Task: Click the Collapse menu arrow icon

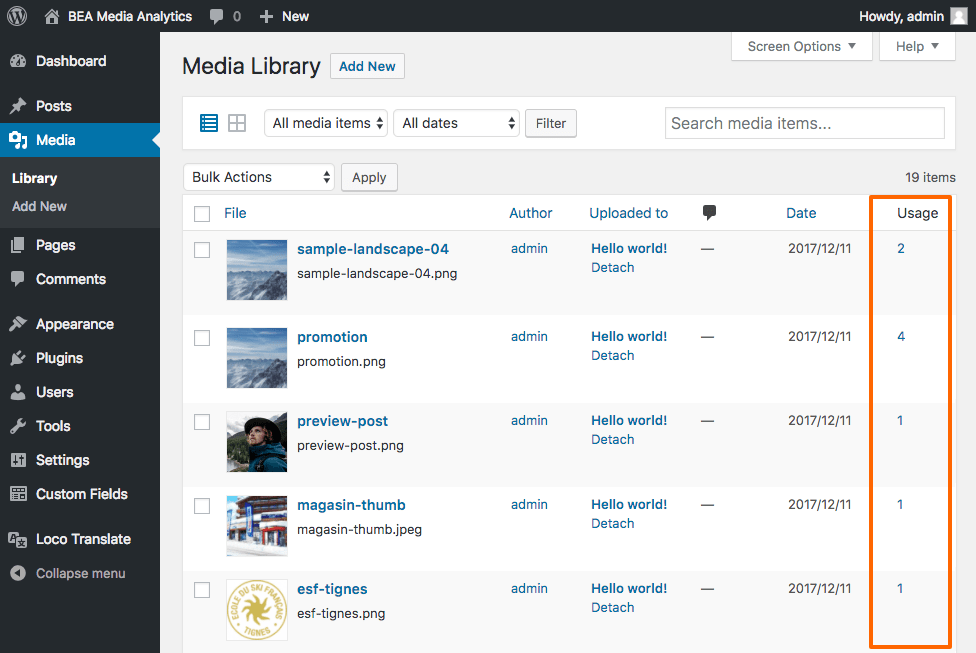Action: [x=18, y=573]
